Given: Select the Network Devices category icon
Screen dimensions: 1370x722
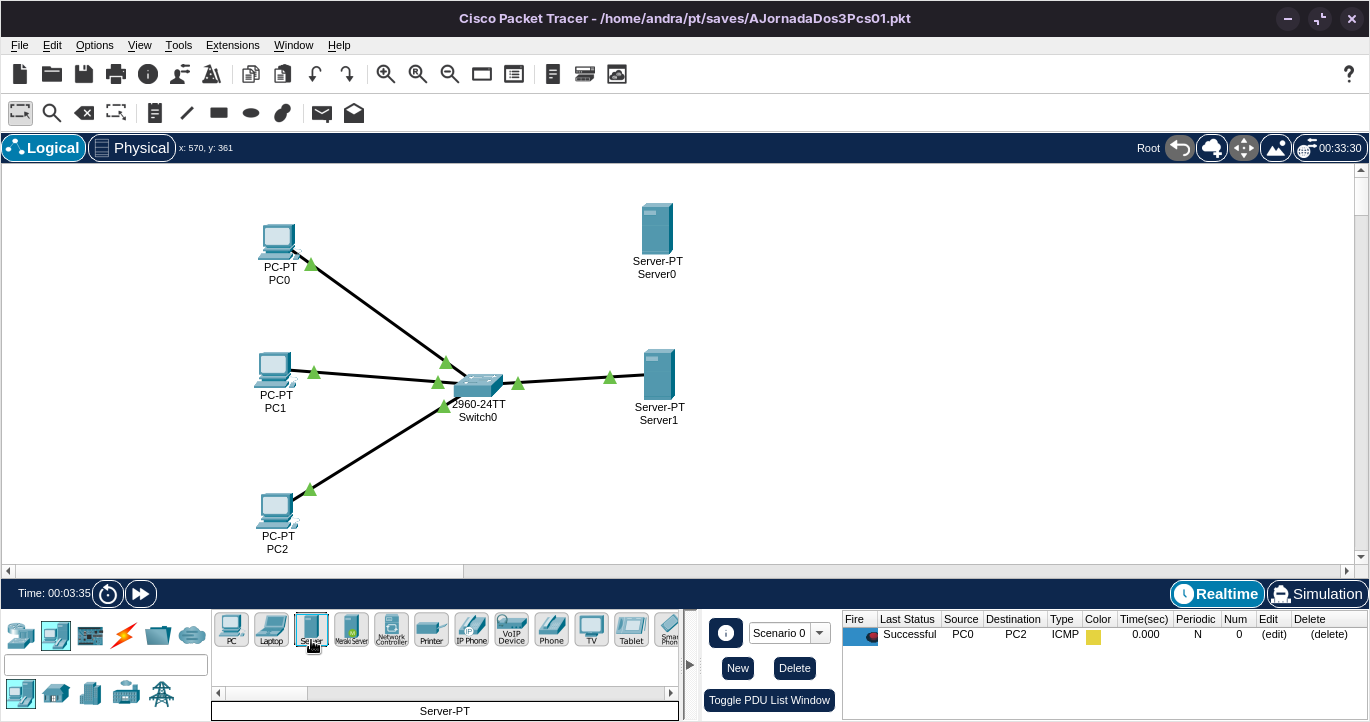Looking at the screenshot, I should 20,634.
